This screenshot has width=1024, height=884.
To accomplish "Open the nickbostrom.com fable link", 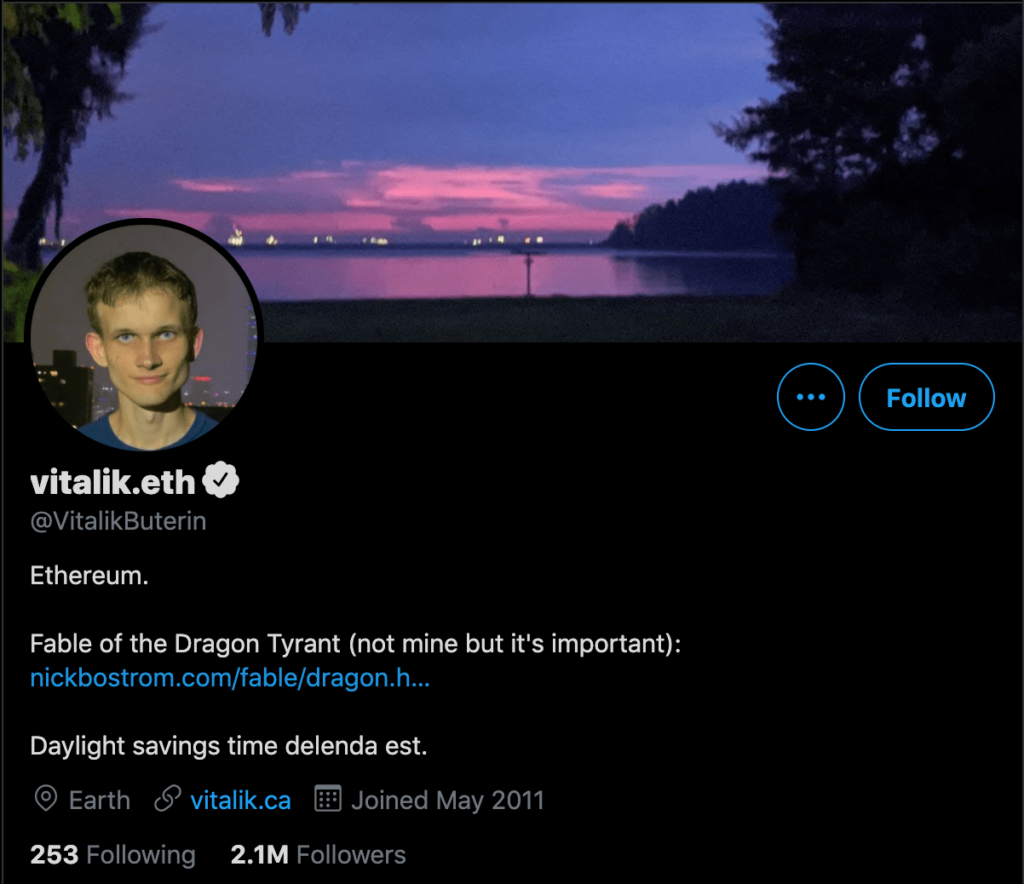I will pyautogui.click(x=230, y=677).
